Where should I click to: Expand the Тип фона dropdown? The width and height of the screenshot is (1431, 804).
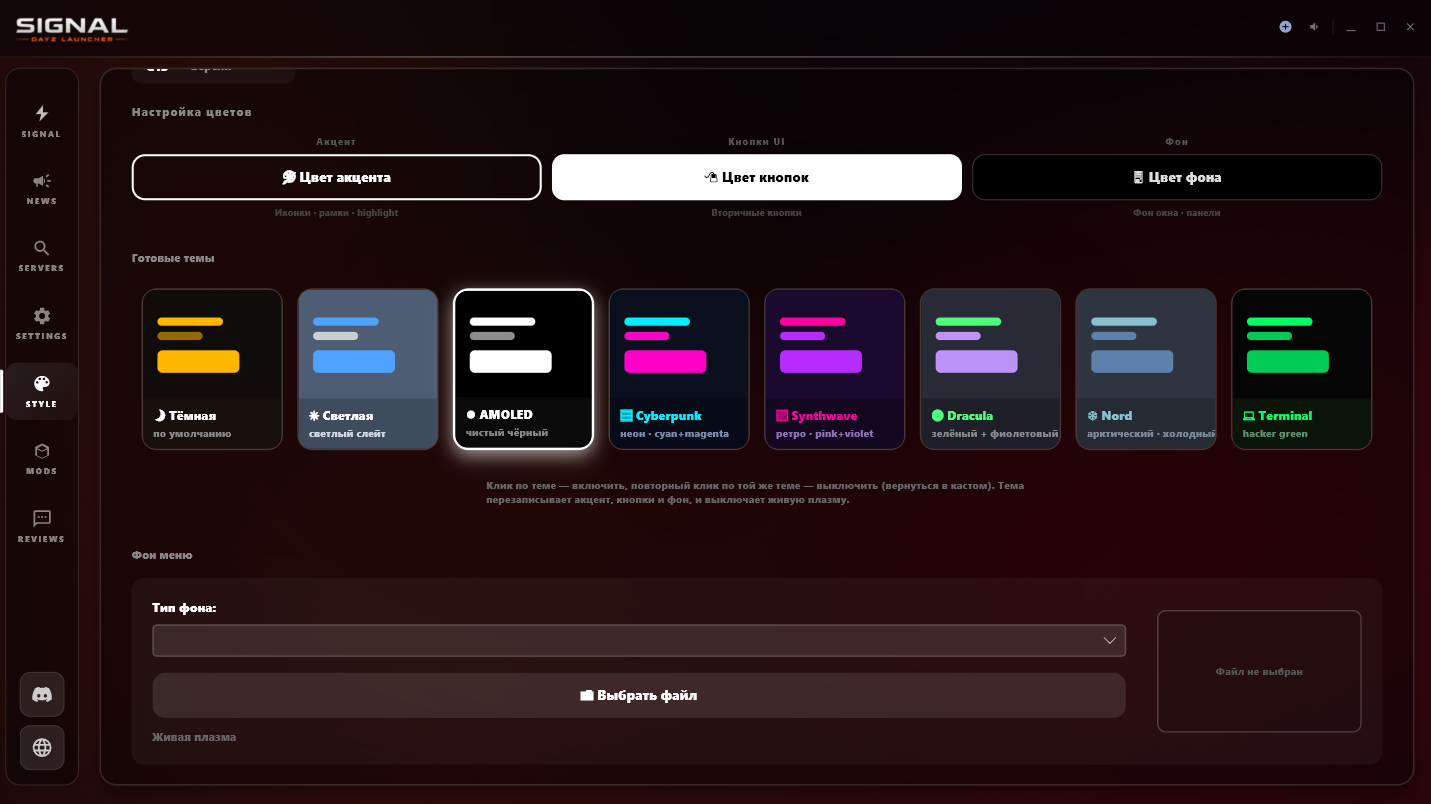point(639,640)
